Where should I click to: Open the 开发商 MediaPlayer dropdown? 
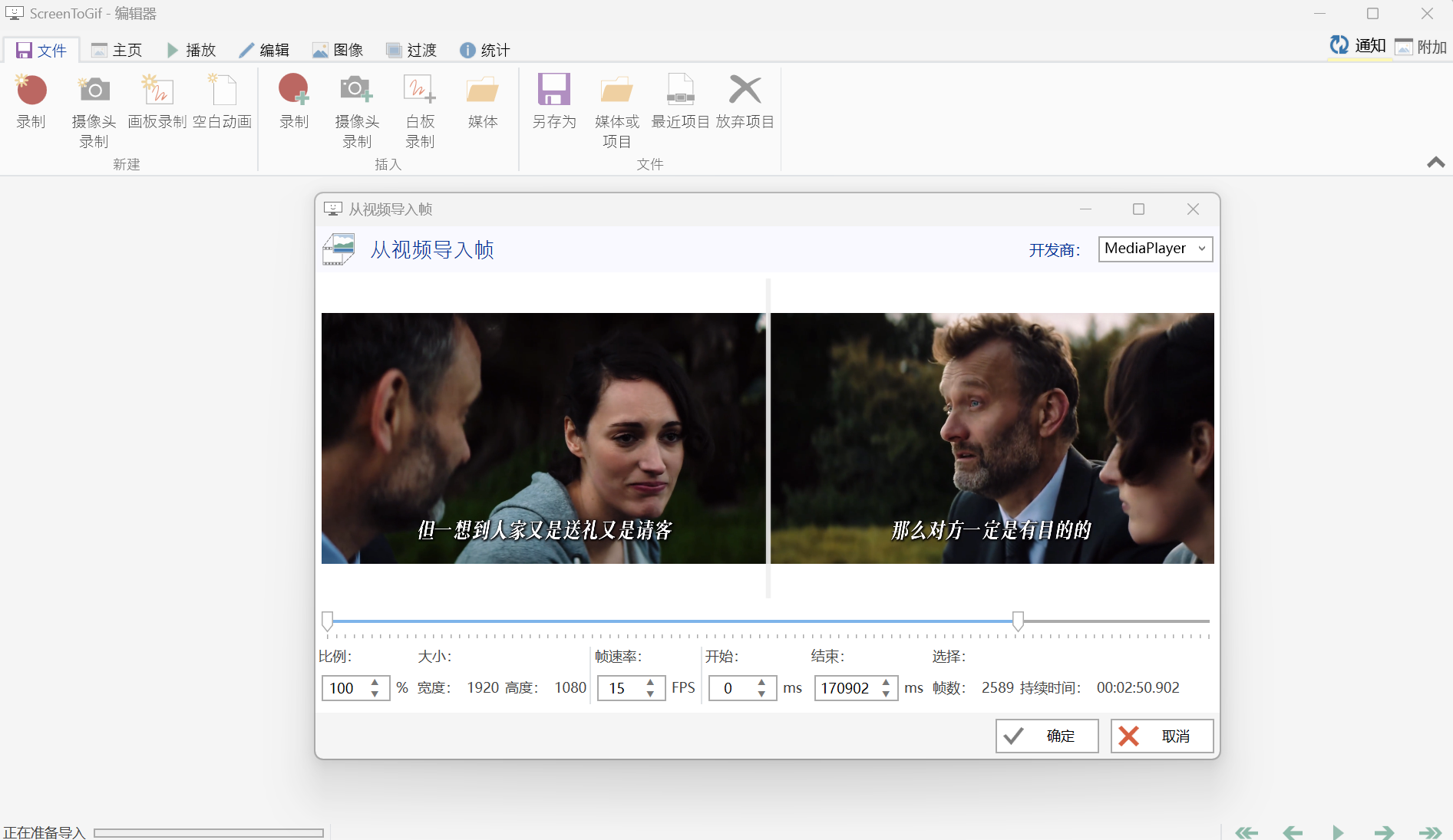click(x=1155, y=249)
